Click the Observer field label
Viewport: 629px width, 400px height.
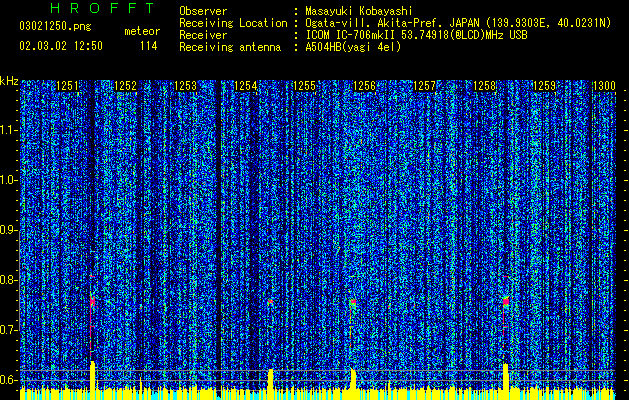click(203, 11)
